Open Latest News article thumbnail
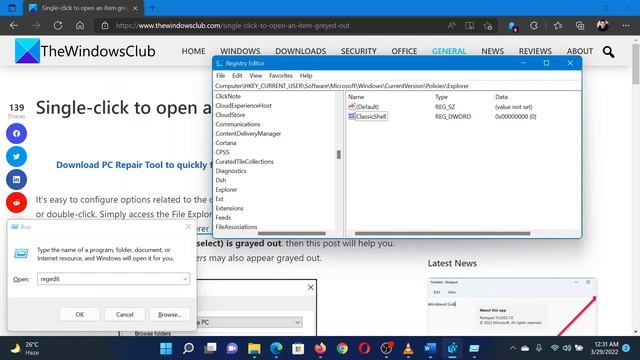The width and height of the screenshot is (640, 360). point(512,306)
